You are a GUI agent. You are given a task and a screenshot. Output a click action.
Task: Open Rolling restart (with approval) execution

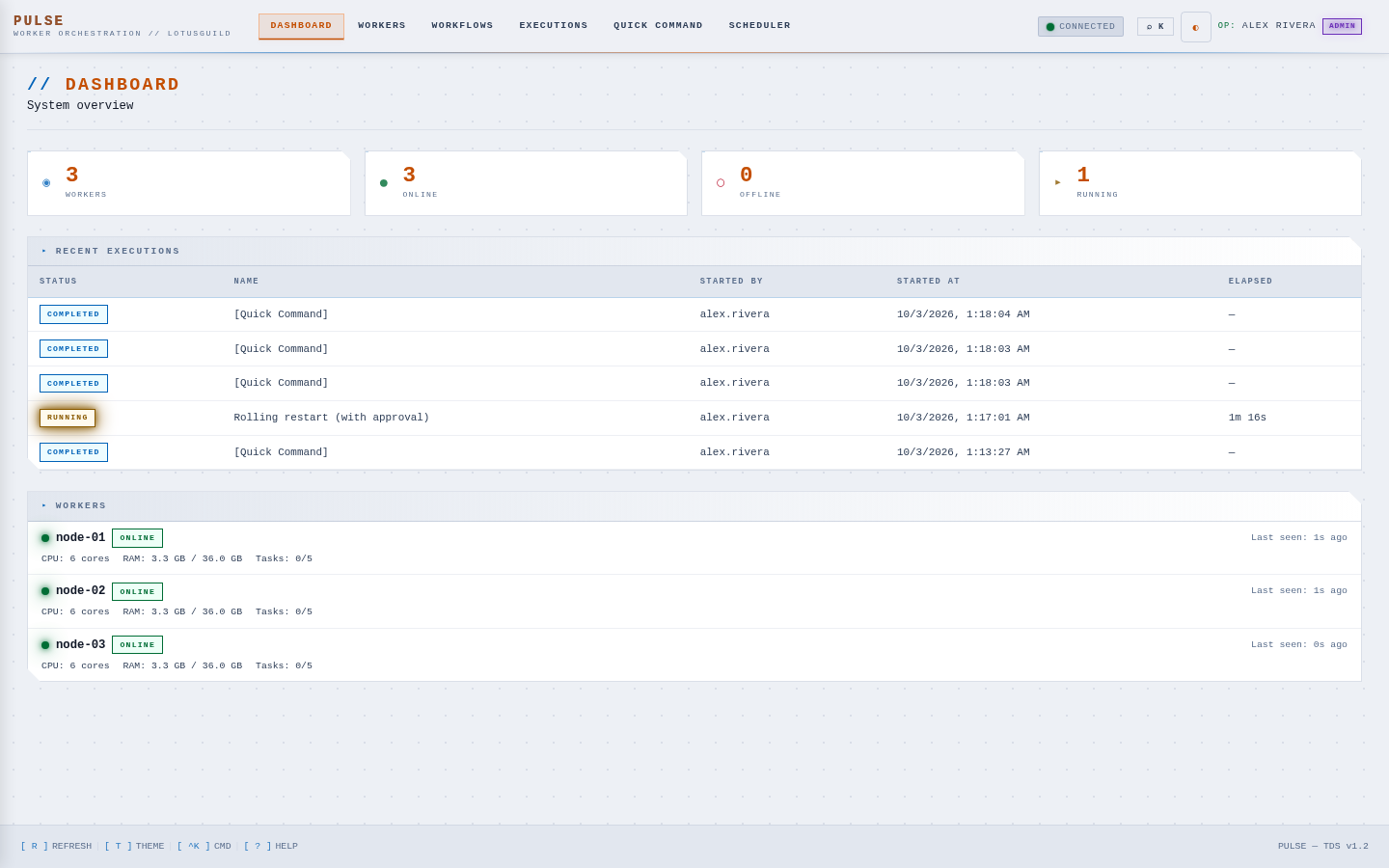(x=332, y=418)
